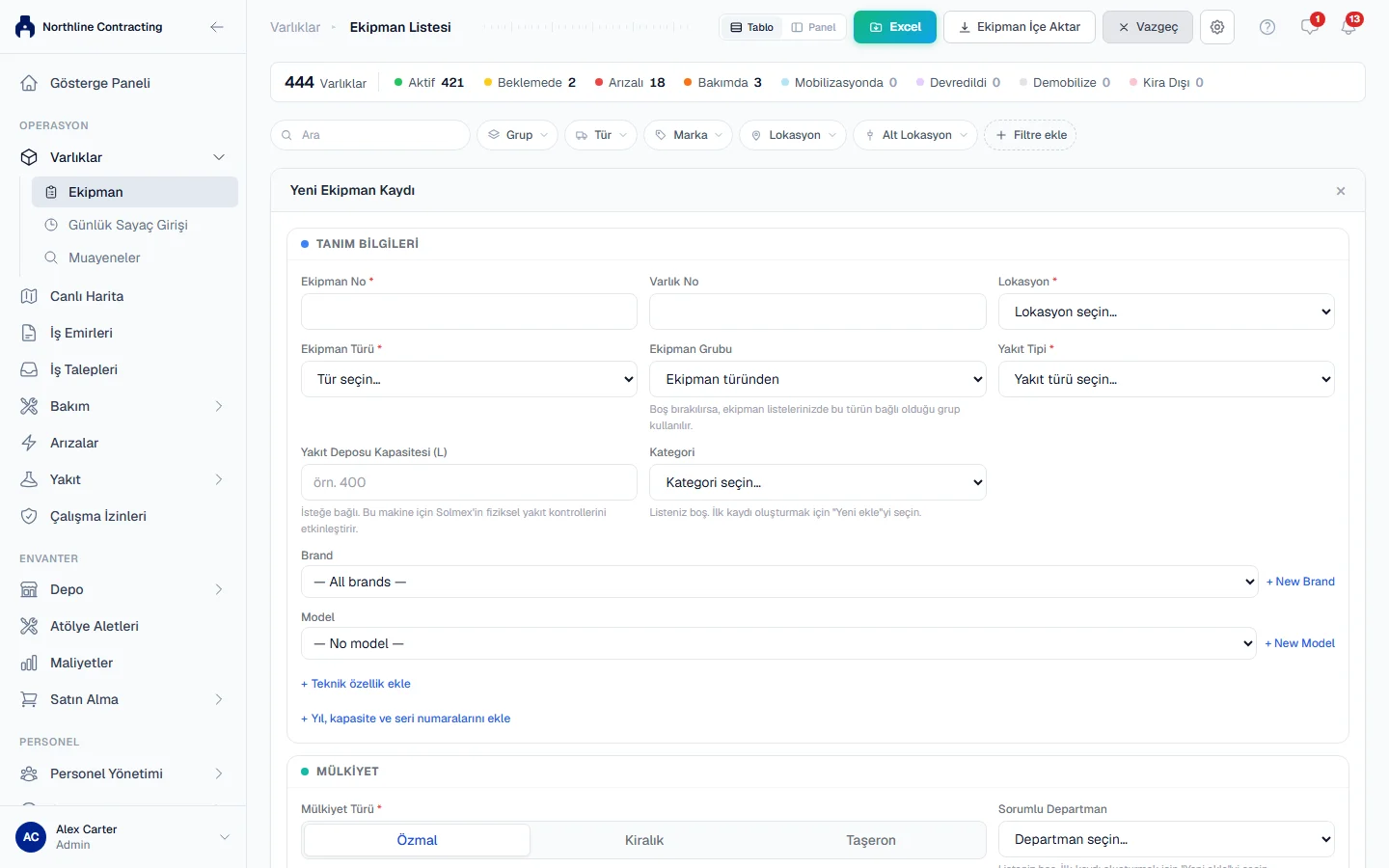Open the Tür seçin equipment type dropdown
The width and height of the screenshot is (1389, 868).
point(469,379)
